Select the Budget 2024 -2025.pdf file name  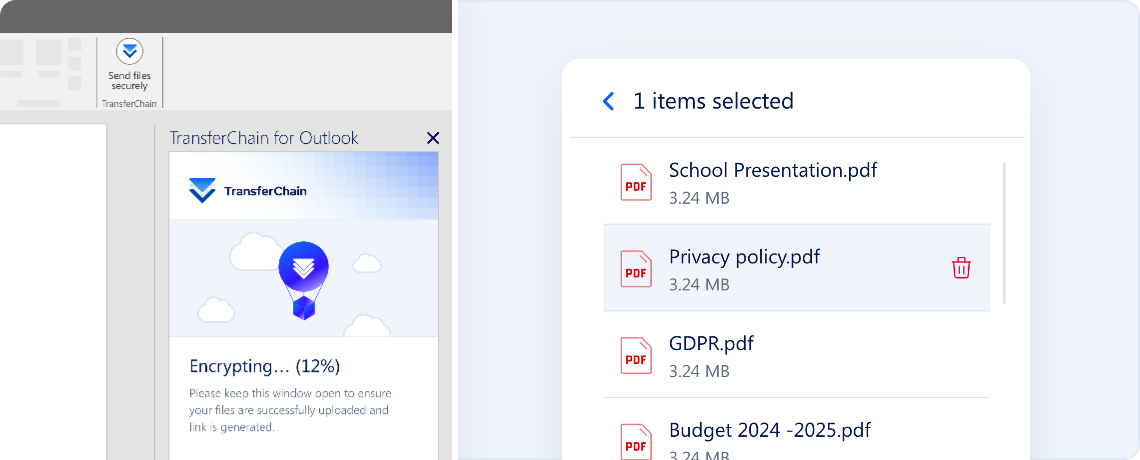pos(769,431)
